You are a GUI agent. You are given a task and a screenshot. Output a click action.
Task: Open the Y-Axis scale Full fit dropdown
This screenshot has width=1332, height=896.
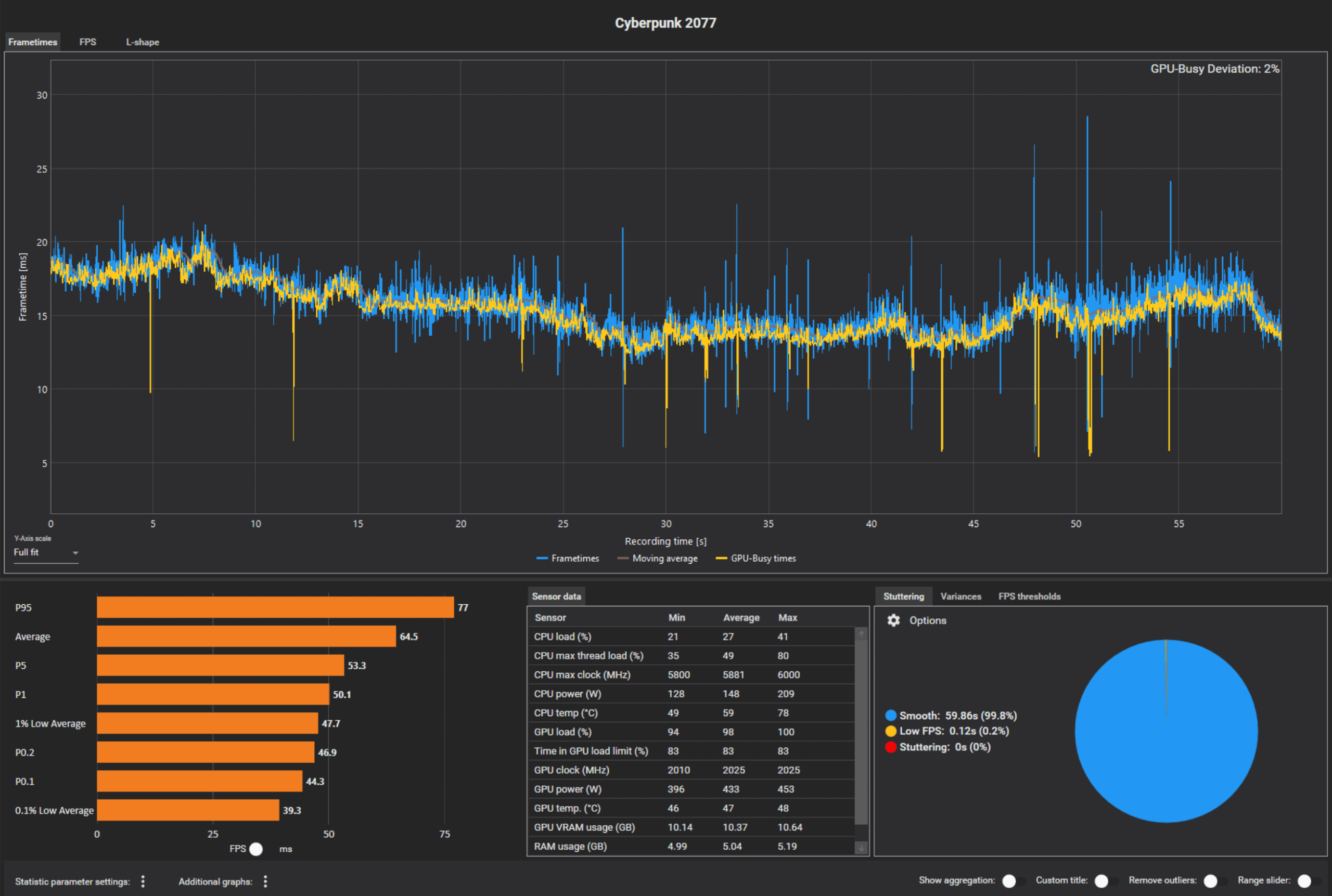[x=46, y=553]
